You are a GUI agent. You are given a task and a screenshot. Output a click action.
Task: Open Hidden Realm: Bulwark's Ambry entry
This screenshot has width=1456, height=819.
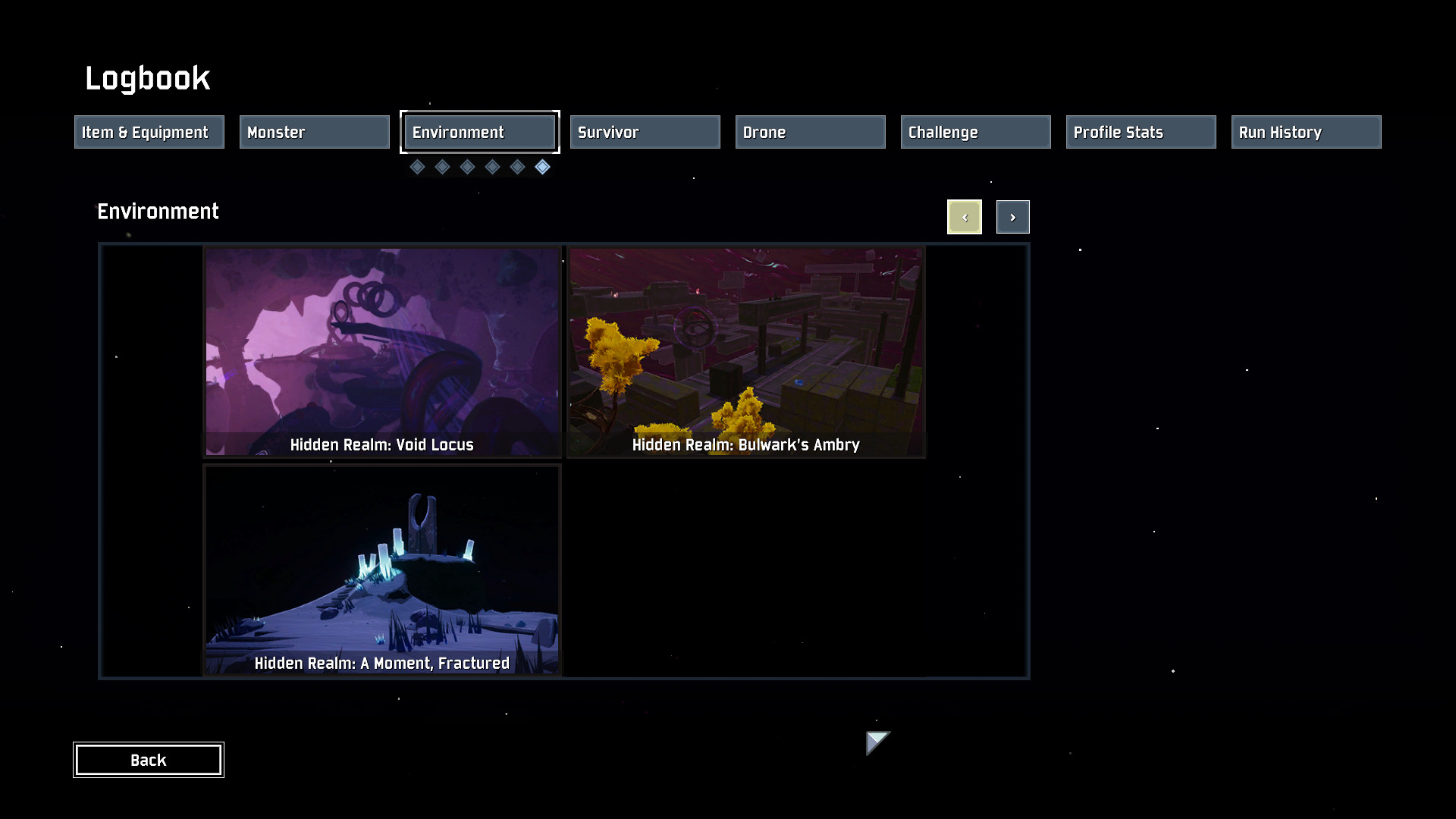click(746, 352)
